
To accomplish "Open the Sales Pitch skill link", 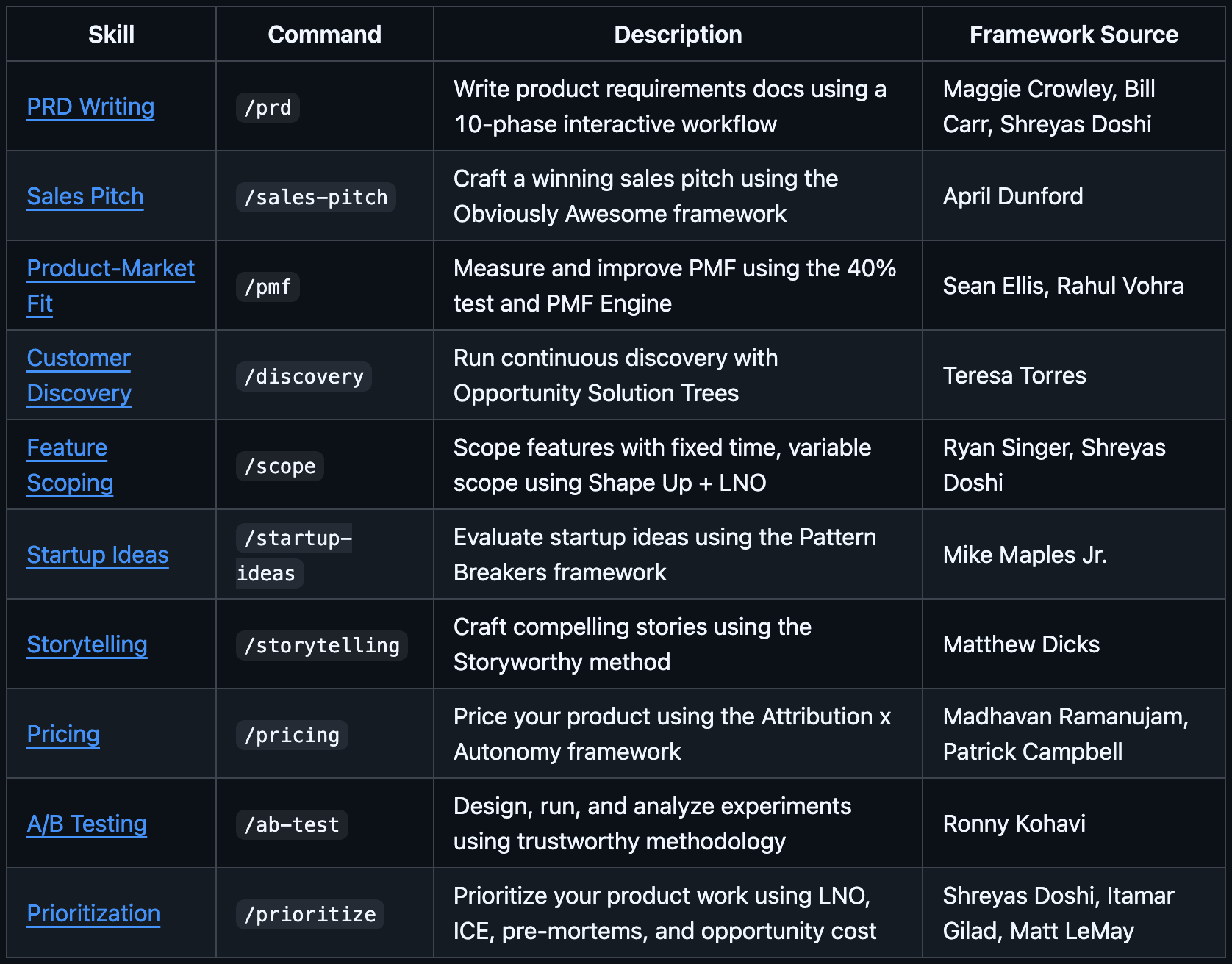I will coord(85,196).
